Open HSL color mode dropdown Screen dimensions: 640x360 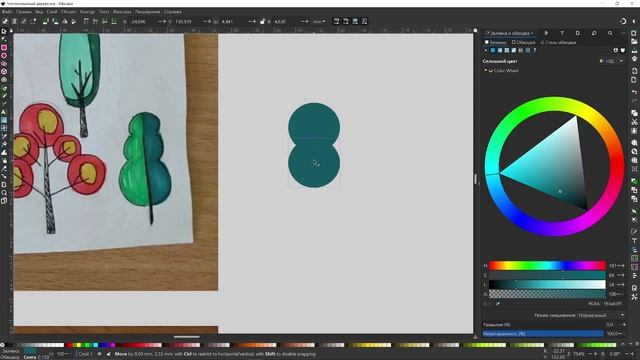coord(611,61)
